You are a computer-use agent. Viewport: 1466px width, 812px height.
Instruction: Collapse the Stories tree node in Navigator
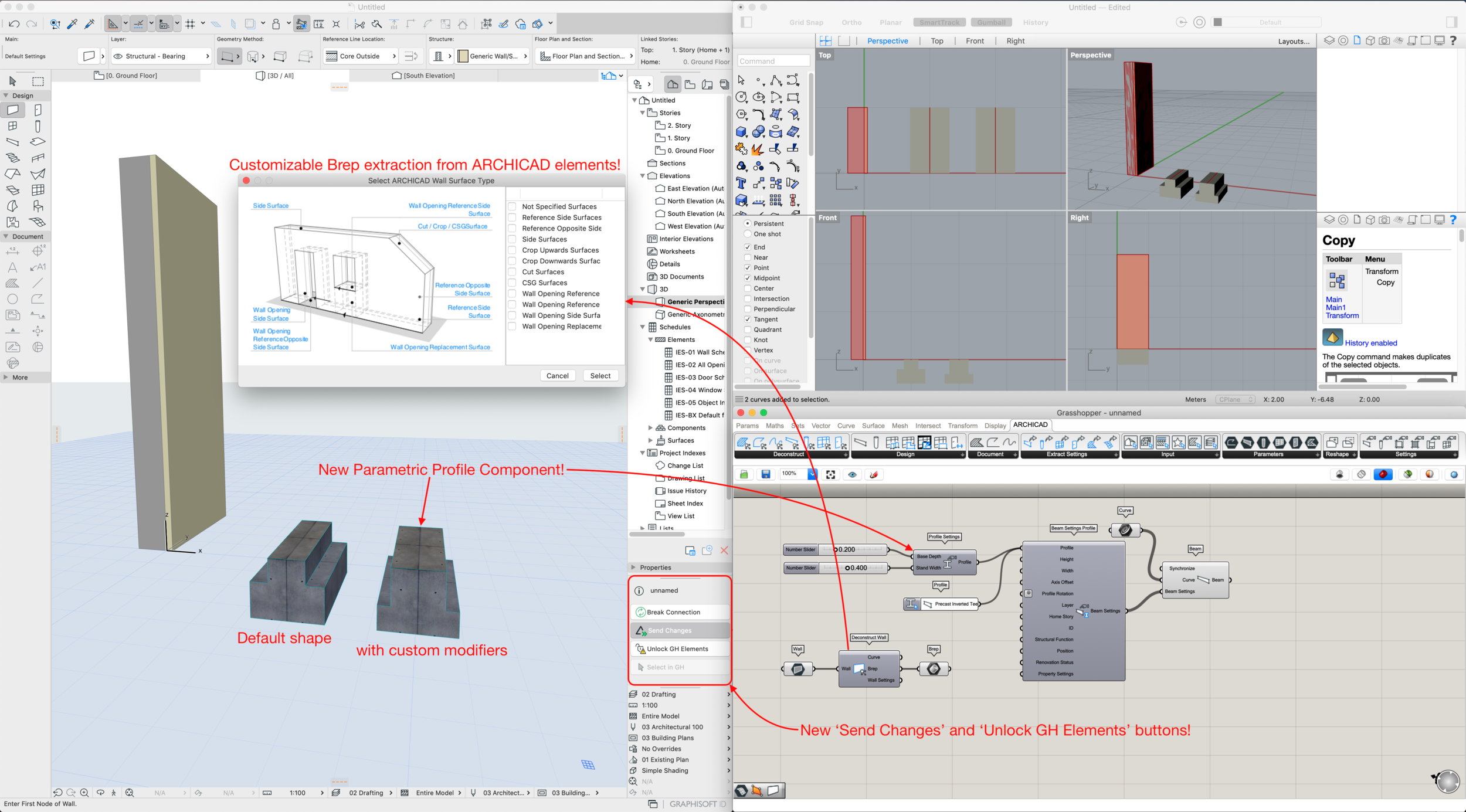pyautogui.click(x=643, y=113)
